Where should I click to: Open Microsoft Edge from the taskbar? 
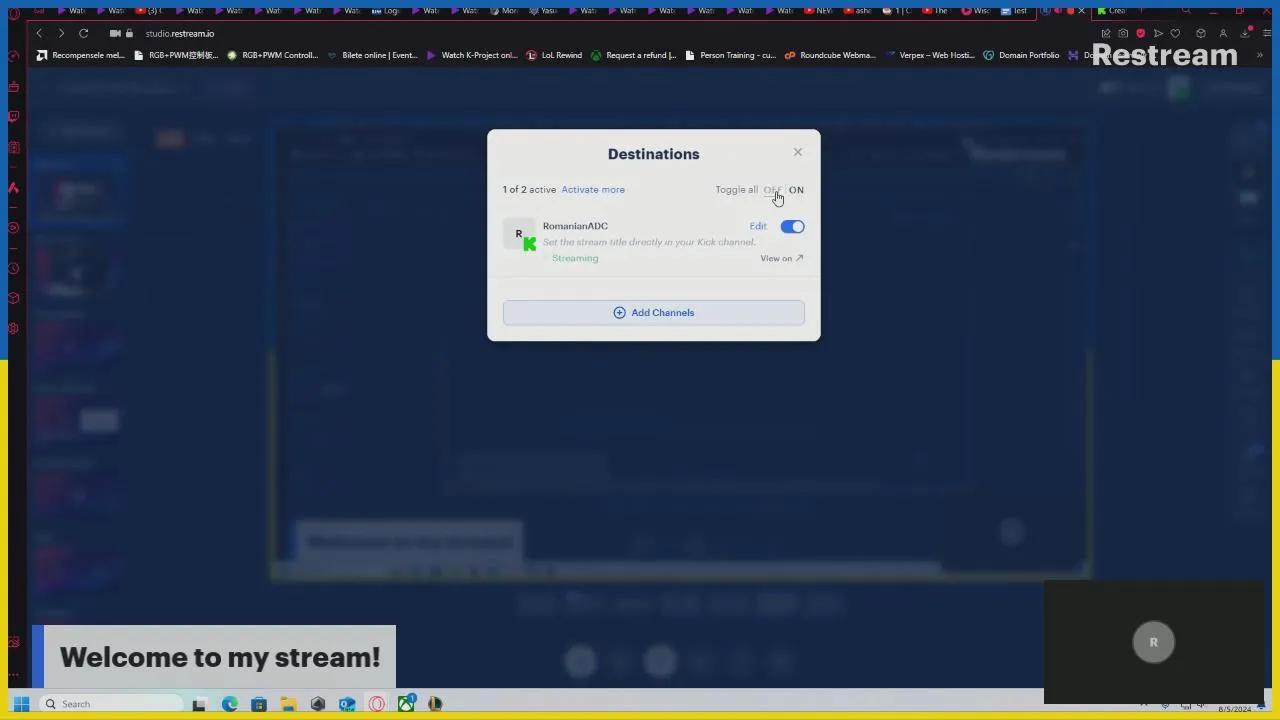[x=230, y=704]
